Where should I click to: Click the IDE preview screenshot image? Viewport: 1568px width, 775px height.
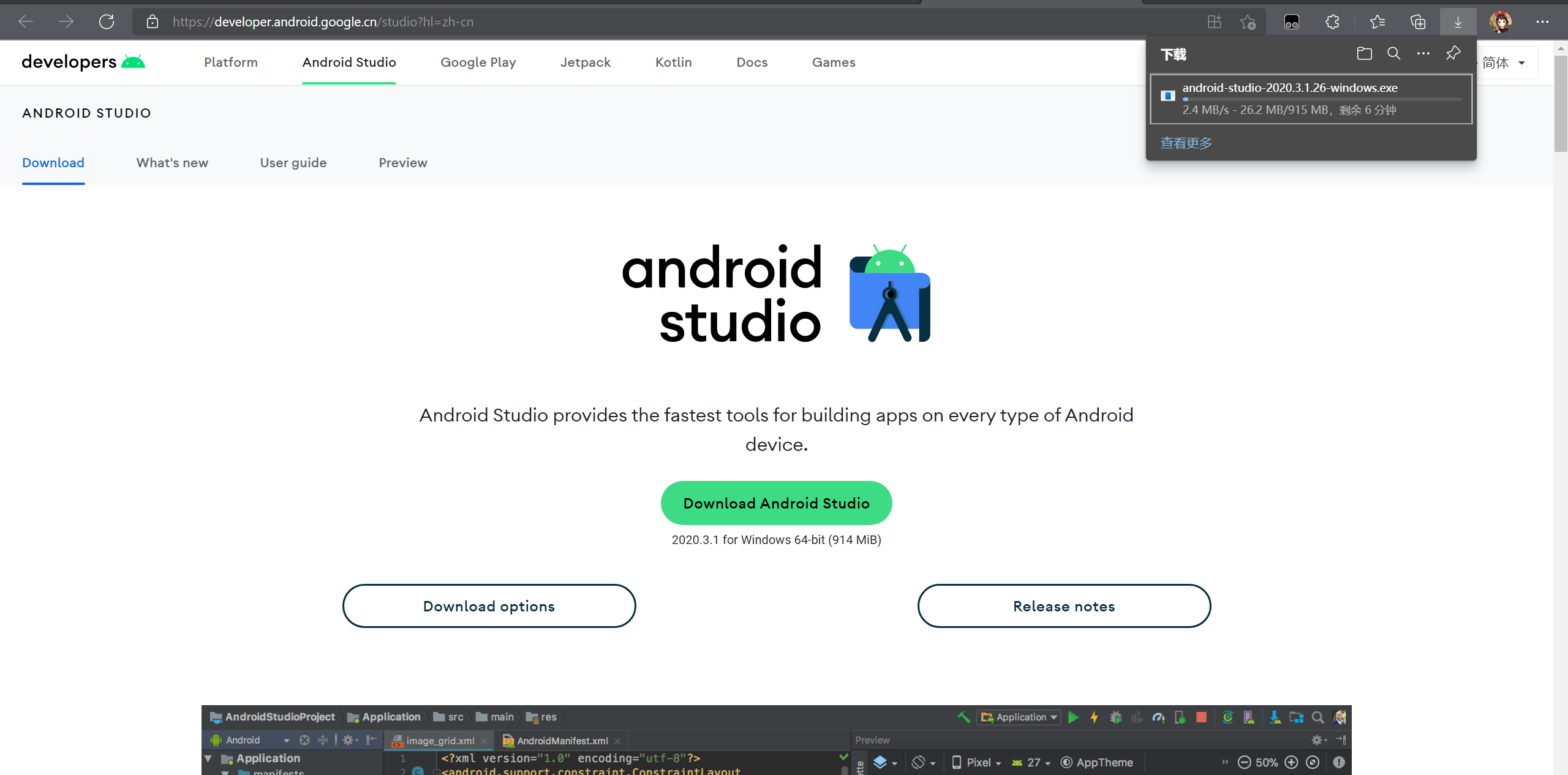point(776,740)
